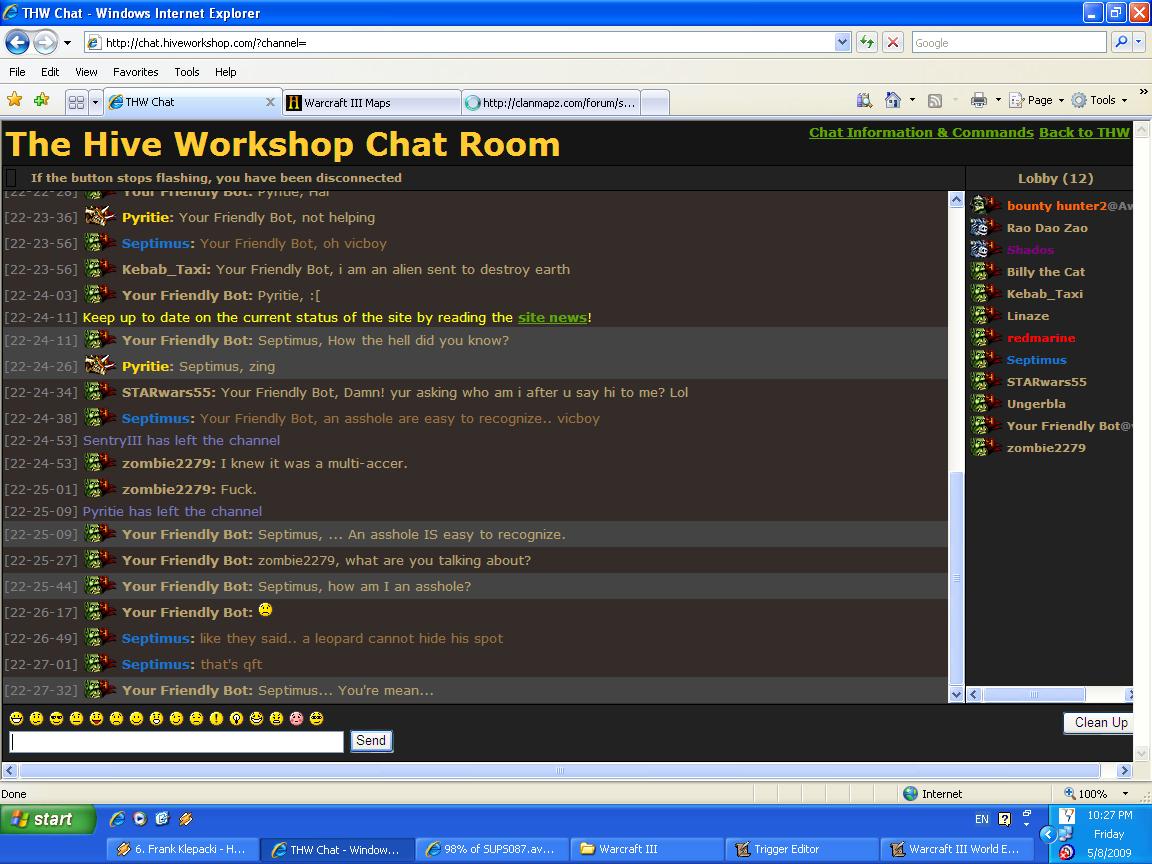
Task: Click the Google search magnifier button
Action: point(1120,43)
